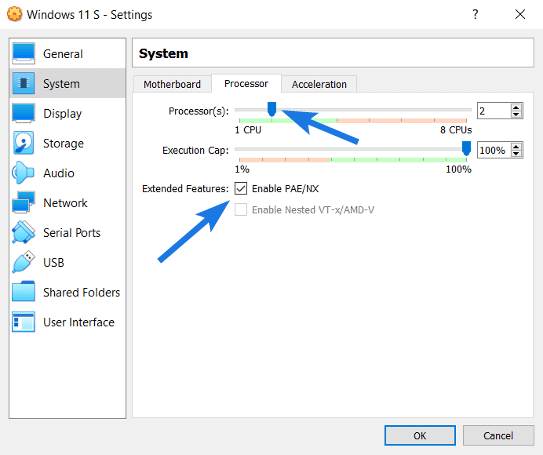The height and width of the screenshot is (455, 543).
Task: Close the Settings dialog window
Action: [520, 14]
